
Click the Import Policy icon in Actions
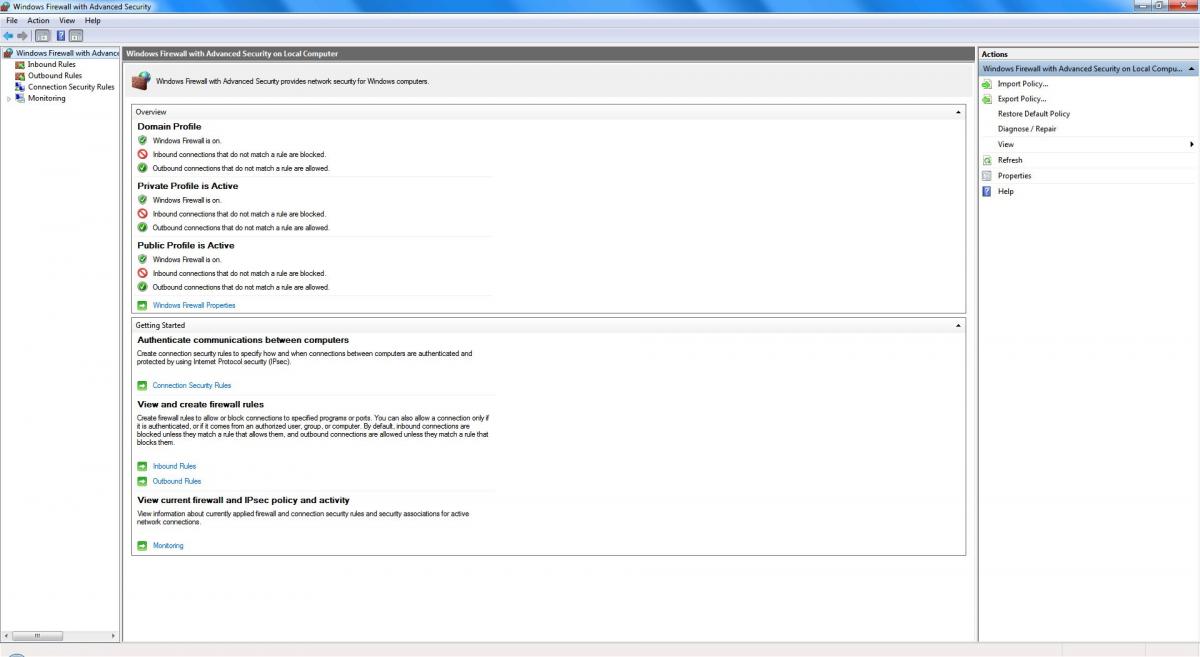point(988,84)
